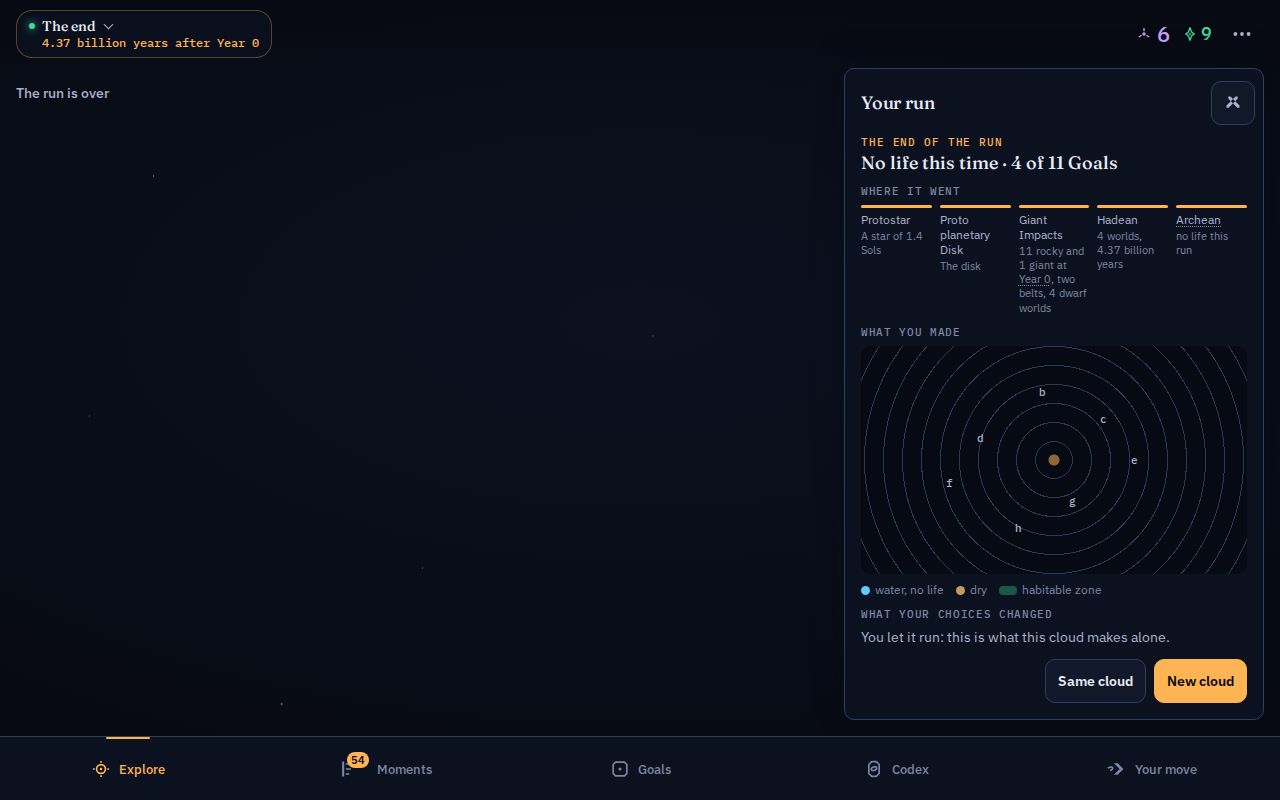Click the "WHAT YOU MADE" section label

[910, 332]
